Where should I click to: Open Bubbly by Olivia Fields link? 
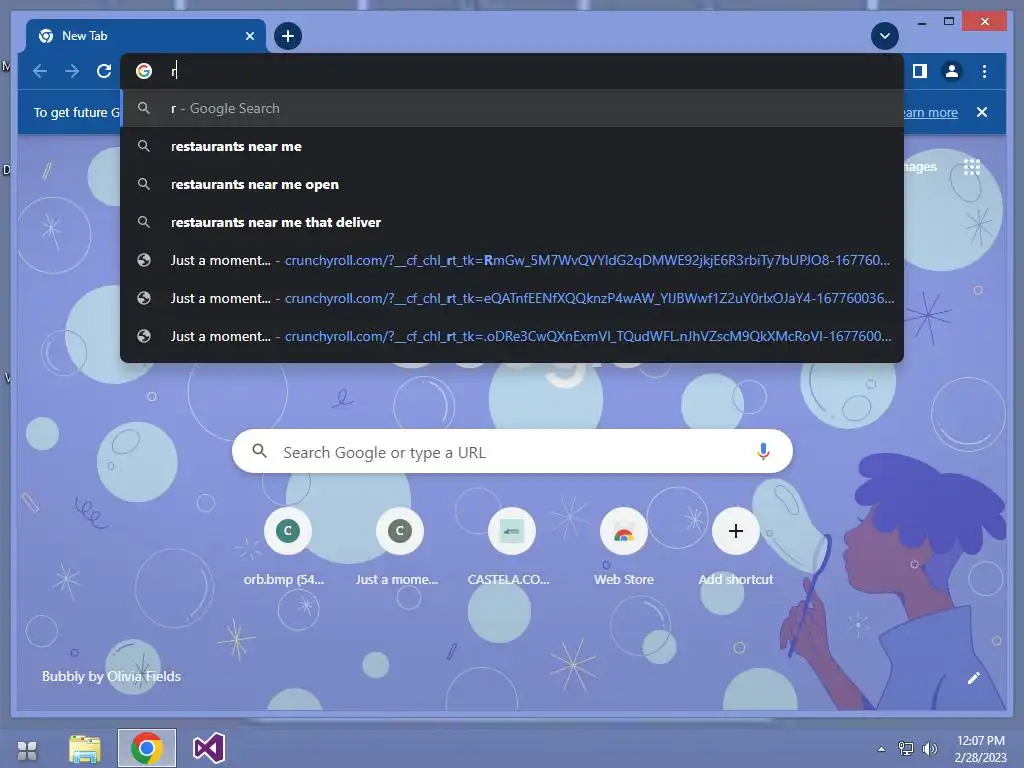point(111,677)
